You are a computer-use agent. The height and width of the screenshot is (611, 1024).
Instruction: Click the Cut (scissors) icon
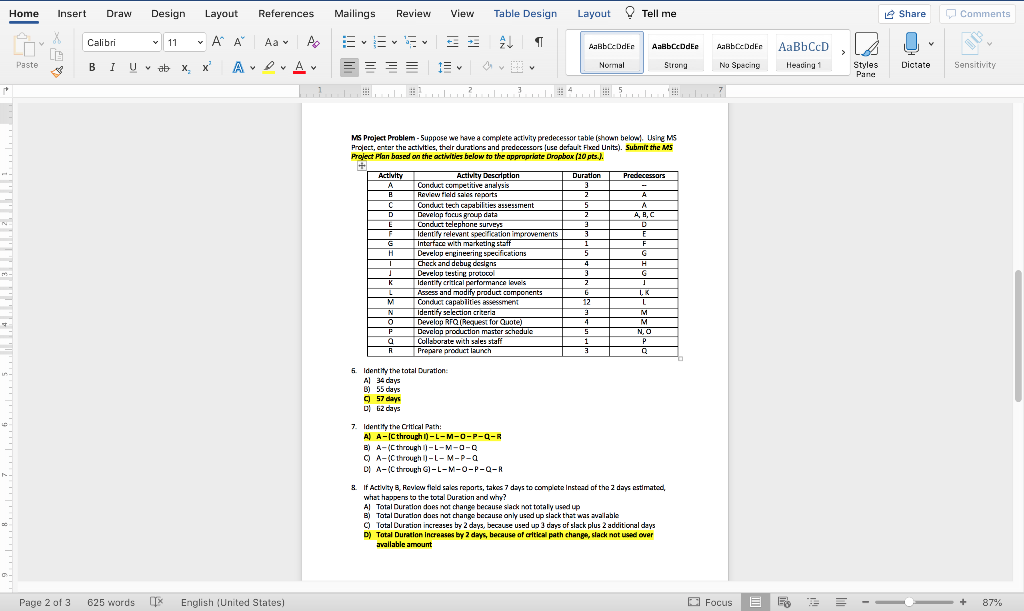pos(56,39)
